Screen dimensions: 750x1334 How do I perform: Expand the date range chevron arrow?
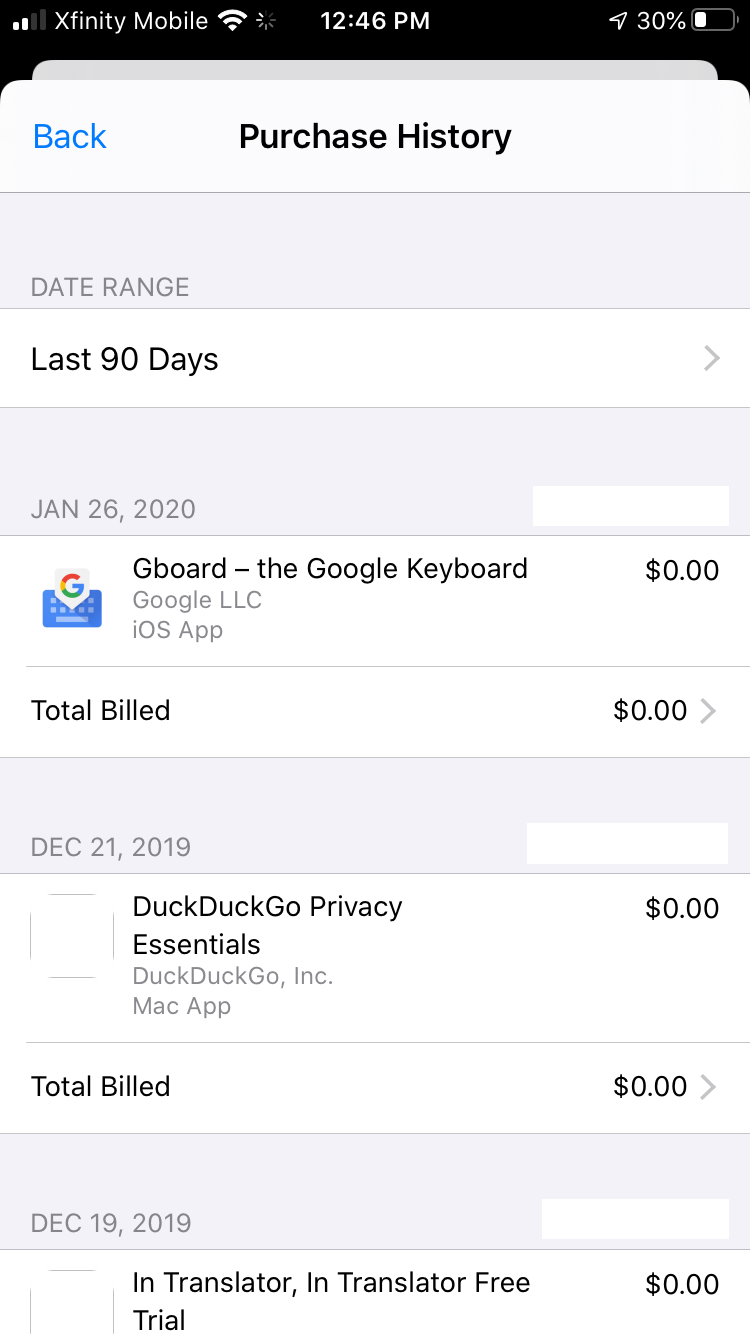click(x=712, y=359)
